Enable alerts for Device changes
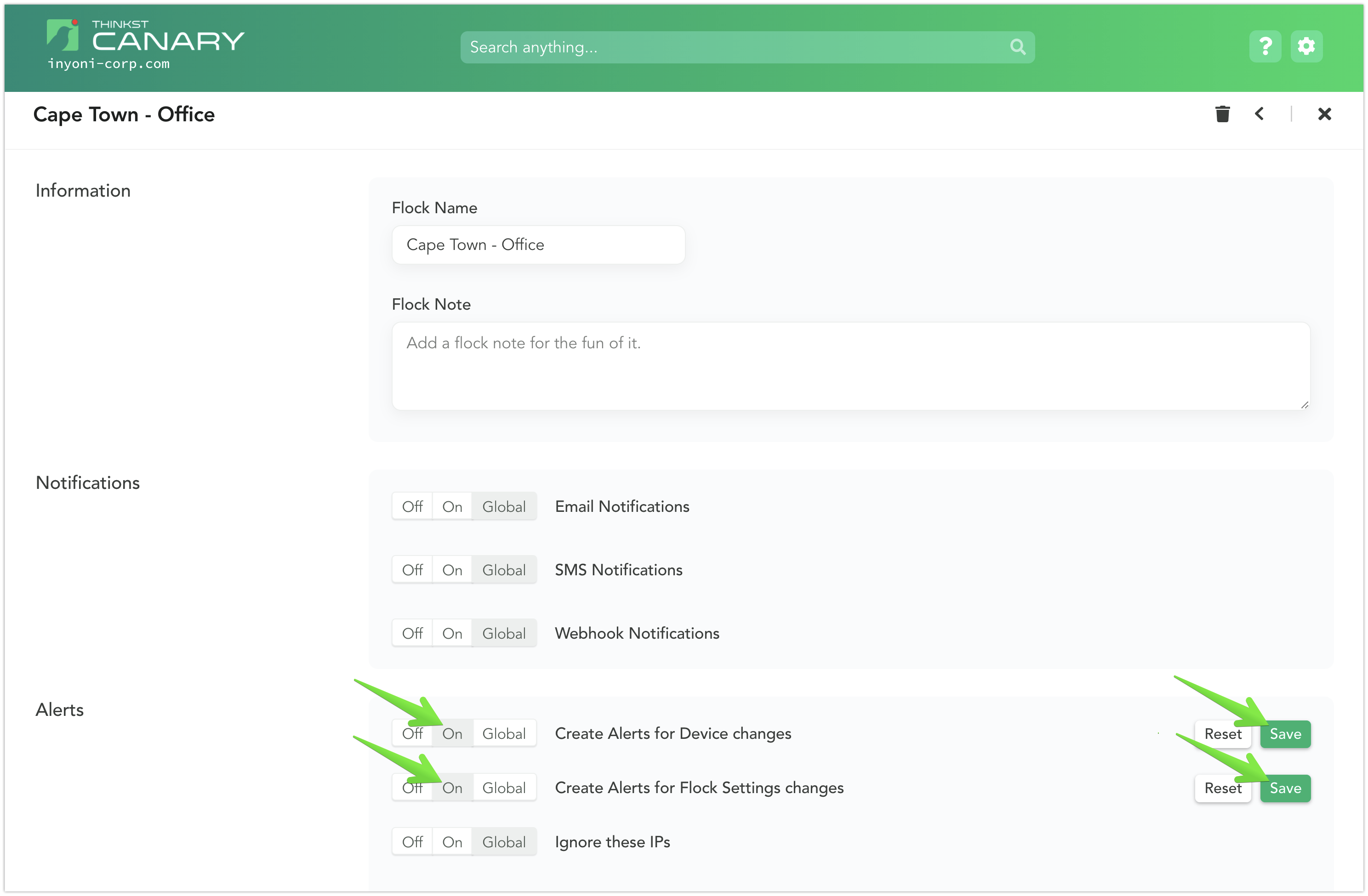Image resolution: width=1368 pixels, height=896 pixels. [452, 733]
